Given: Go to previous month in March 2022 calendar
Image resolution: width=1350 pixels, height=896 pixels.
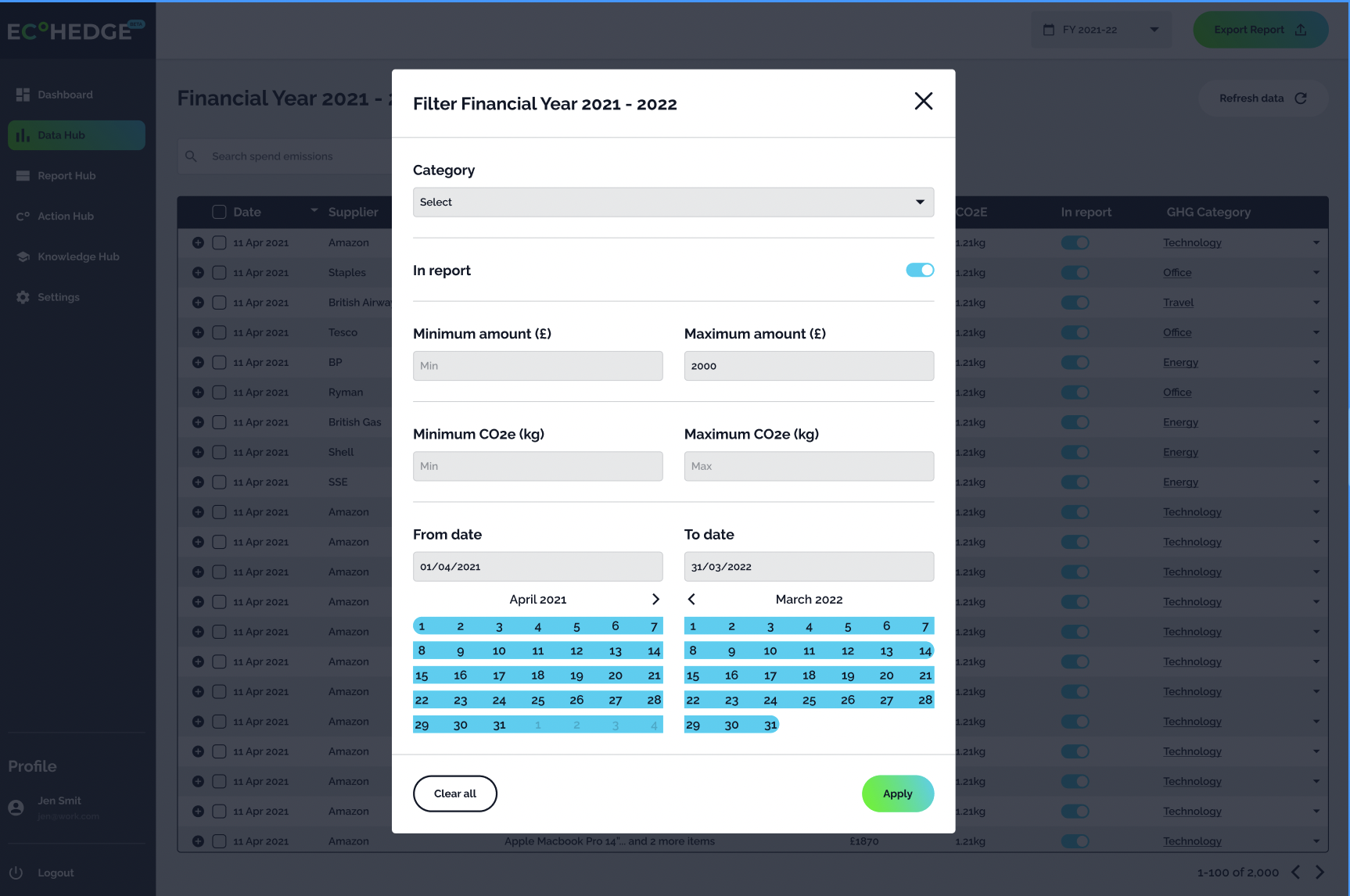Looking at the screenshot, I should tap(691, 599).
